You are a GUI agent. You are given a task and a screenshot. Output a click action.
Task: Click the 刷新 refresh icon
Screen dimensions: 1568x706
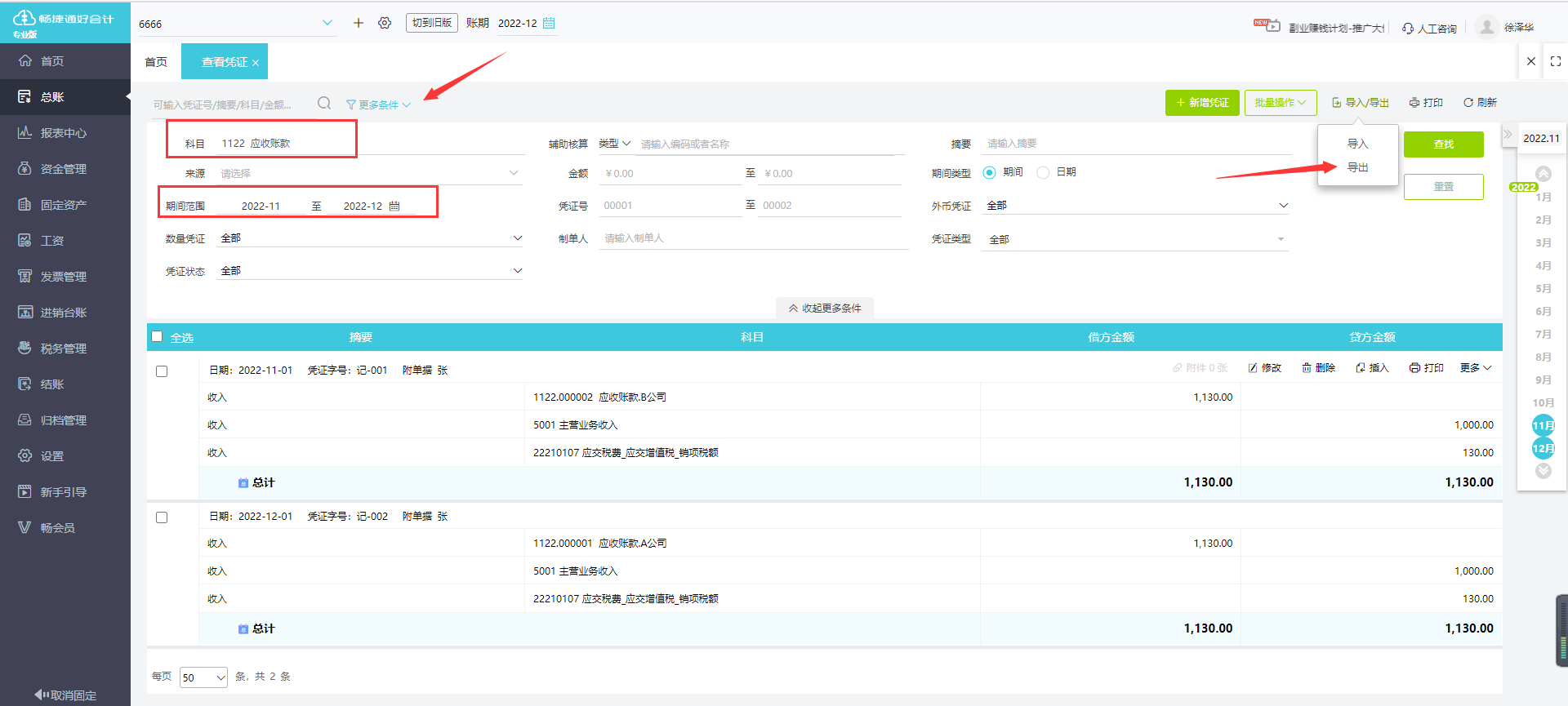(1468, 103)
